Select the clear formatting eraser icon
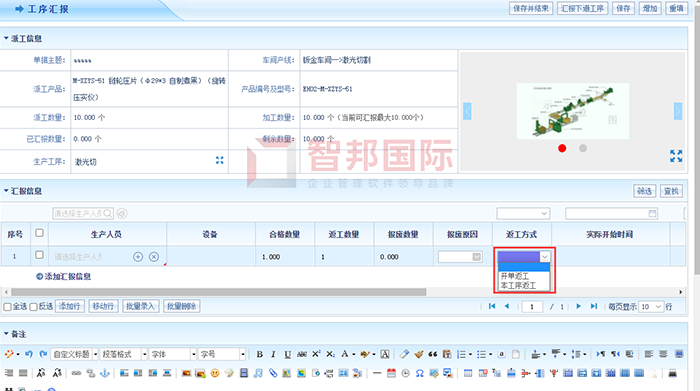 [404, 354]
